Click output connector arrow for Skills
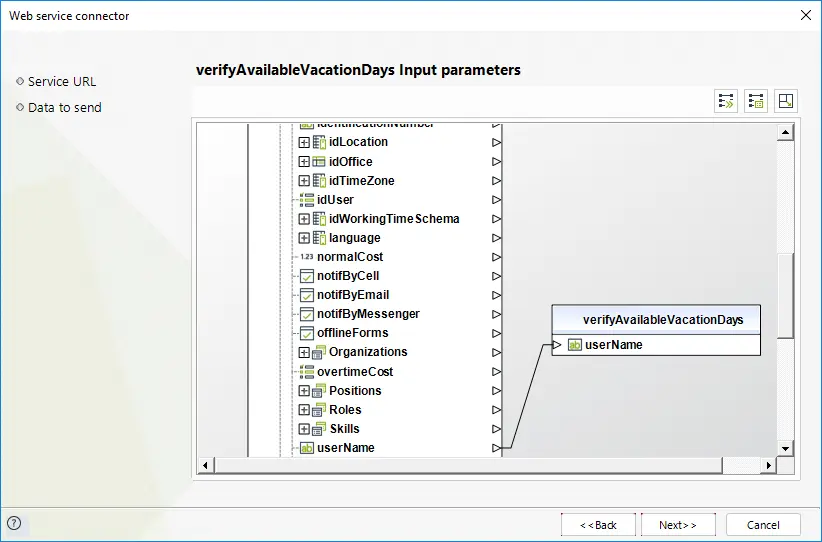The width and height of the screenshot is (822, 542). [x=496, y=429]
